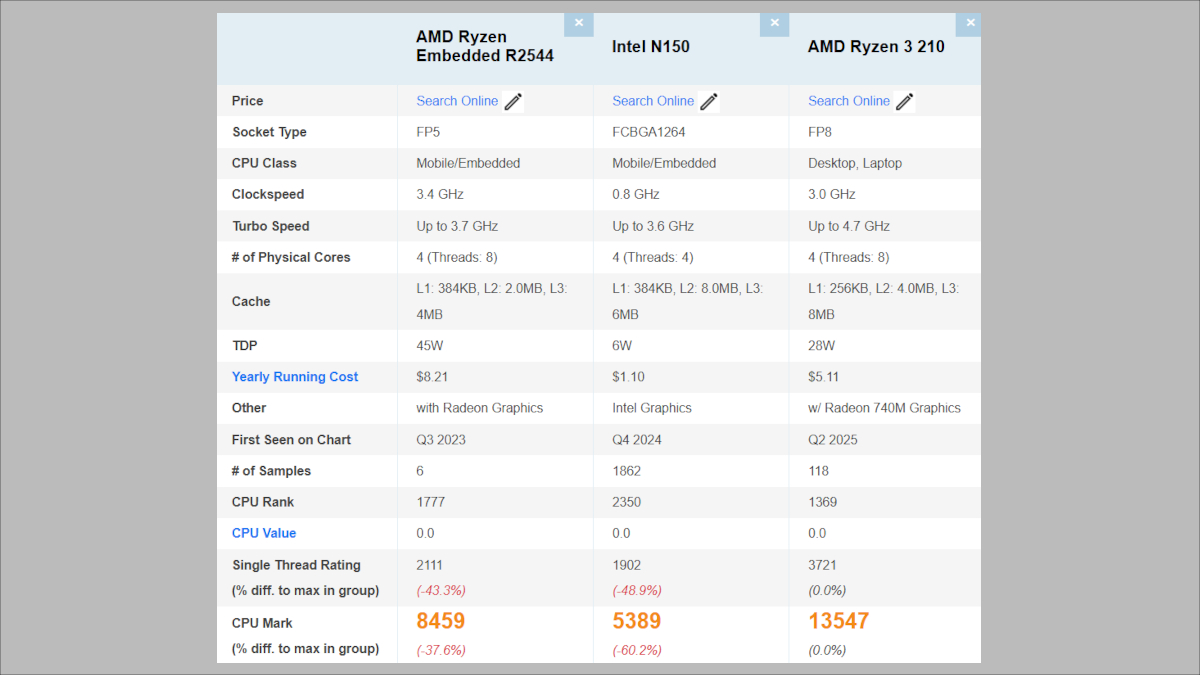Click the CPU rank 2350 value

tap(627, 502)
